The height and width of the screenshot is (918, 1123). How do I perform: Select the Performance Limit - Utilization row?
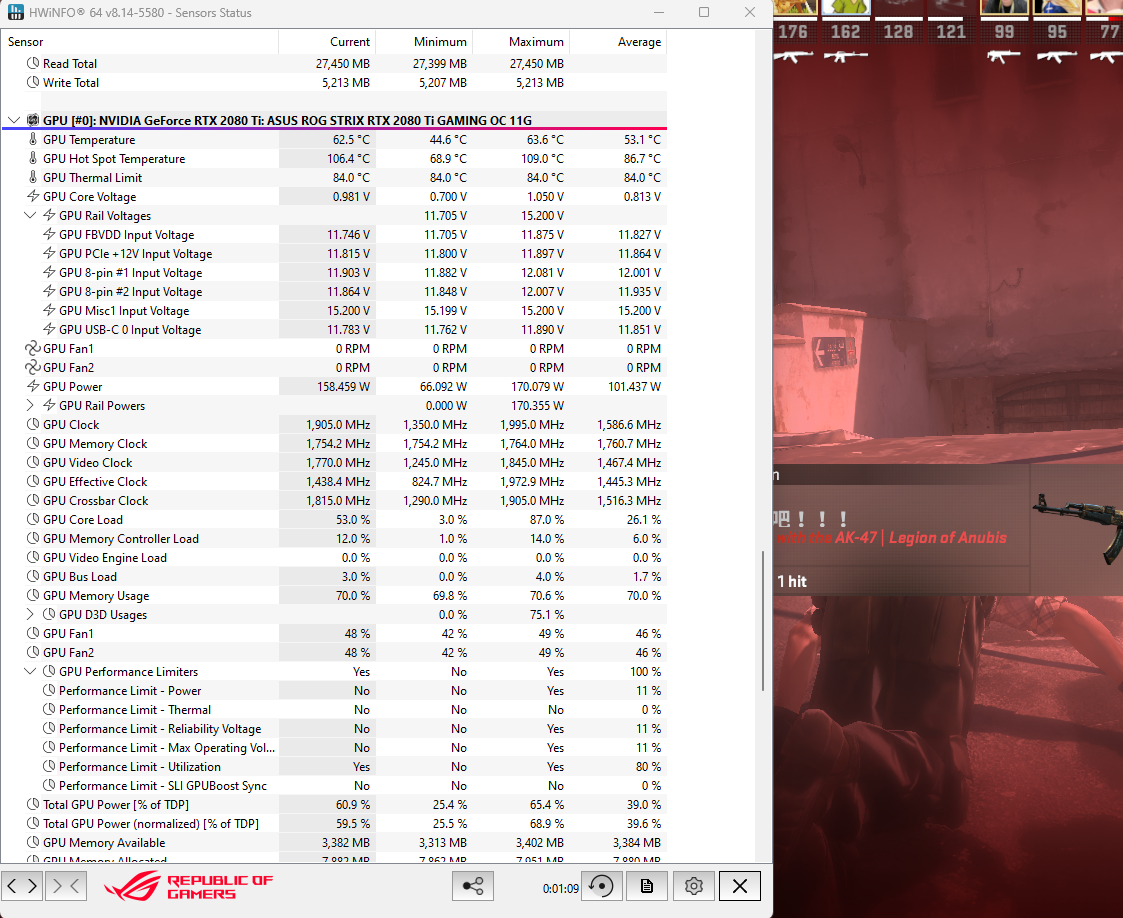[334, 767]
